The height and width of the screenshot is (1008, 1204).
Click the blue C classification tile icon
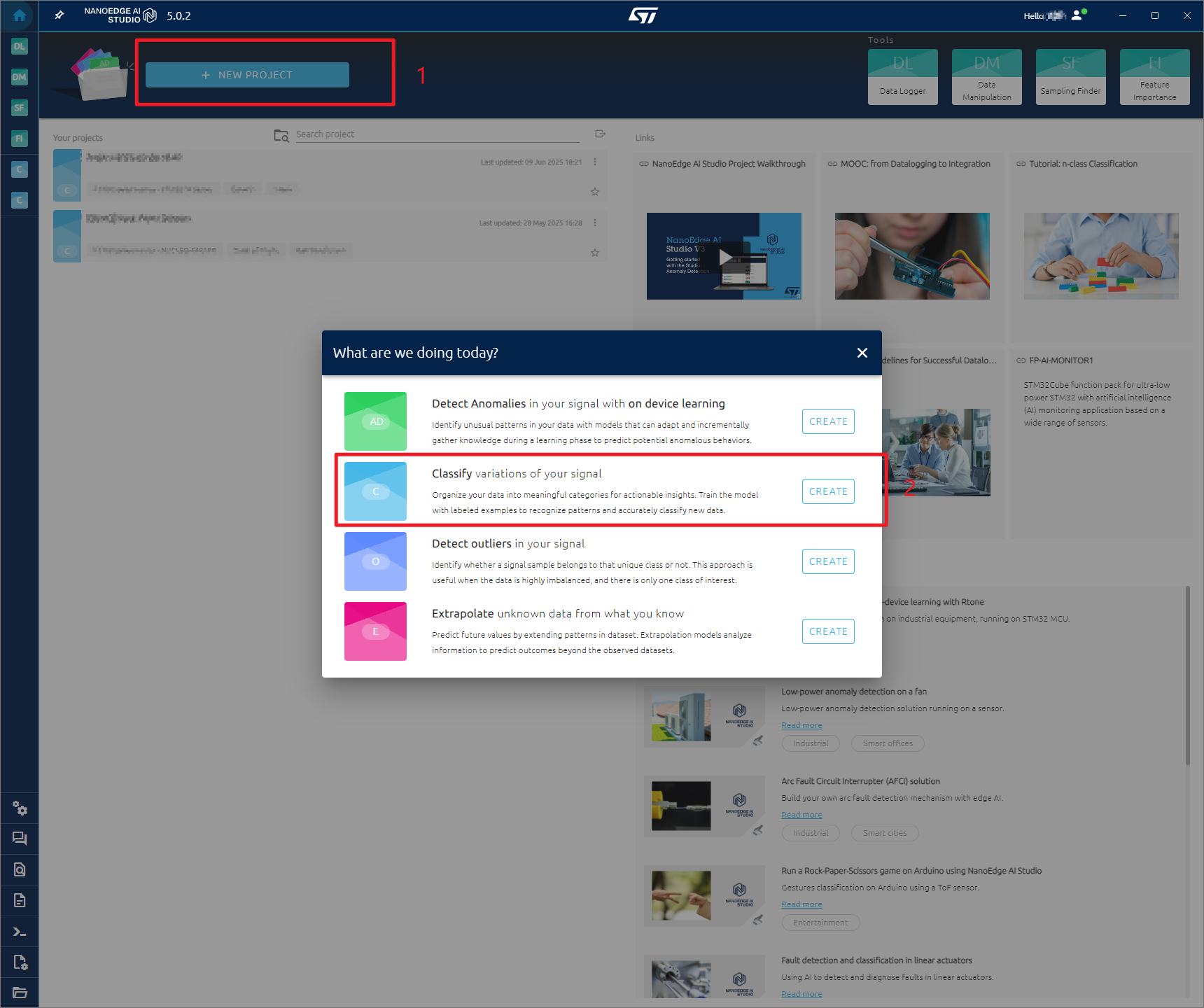[375, 491]
